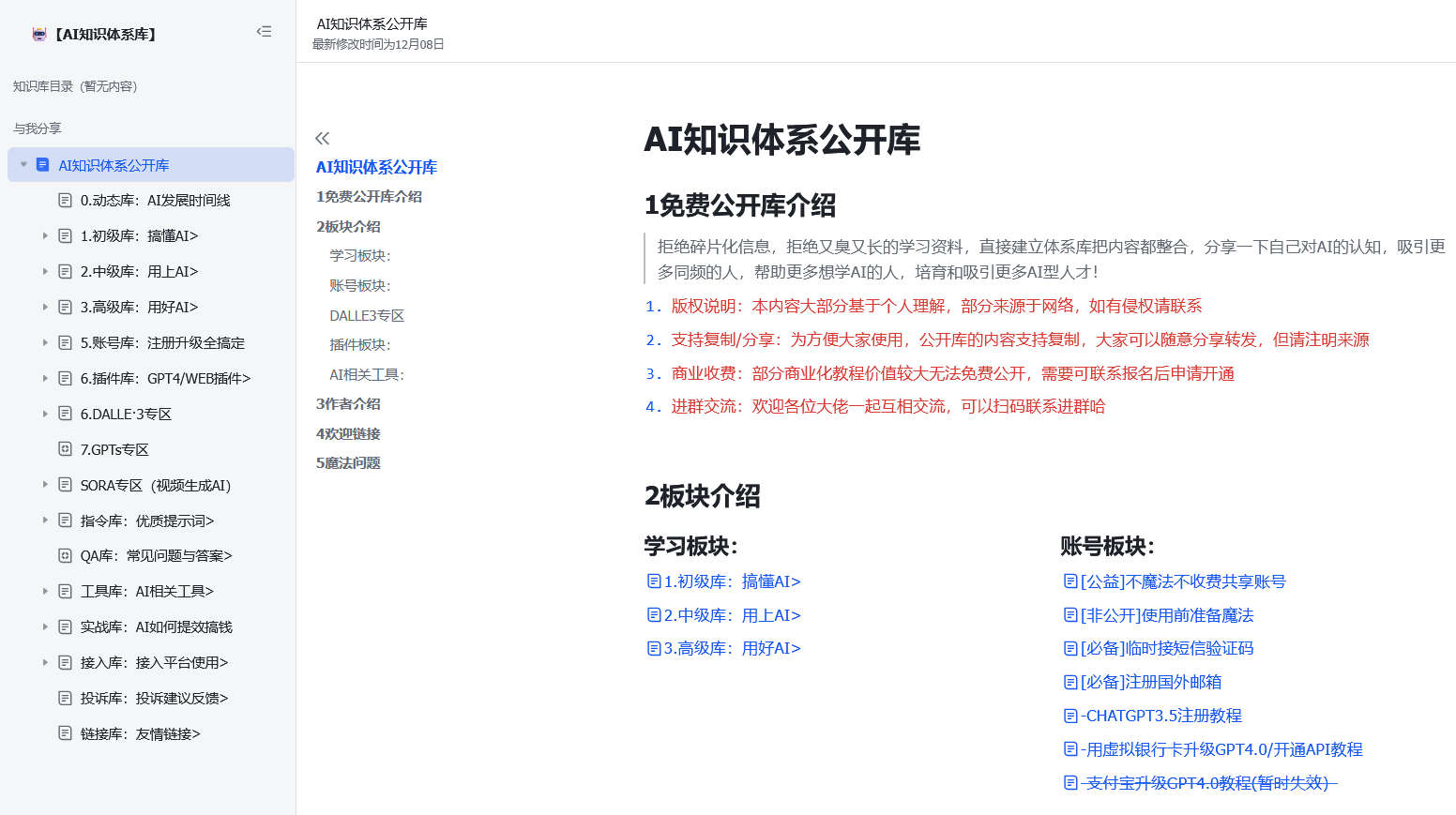The image size is (1456, 815).
Task: Expand the 6.DALLE·3专区 tree node arrow
Action: 44,414
